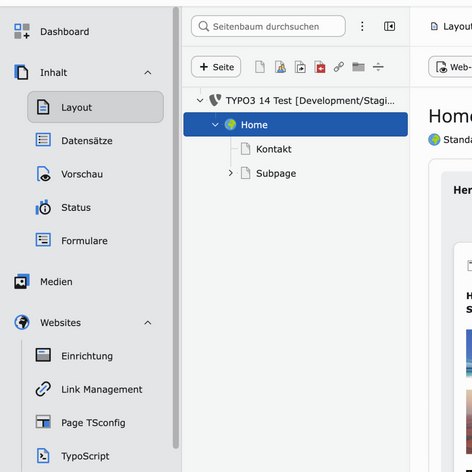The image size is (472, 472).
Task: Click the globe icon beside Standa
Action: point(434,140)
